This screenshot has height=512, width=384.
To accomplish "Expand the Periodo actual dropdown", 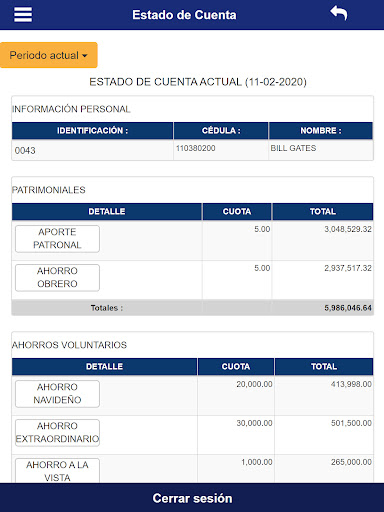I will pos(49,55).
